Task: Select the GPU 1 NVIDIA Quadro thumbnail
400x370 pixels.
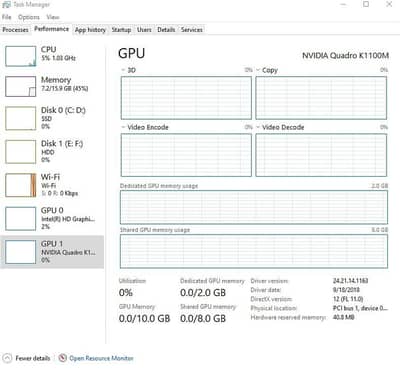Action: [x=20, y=252]
